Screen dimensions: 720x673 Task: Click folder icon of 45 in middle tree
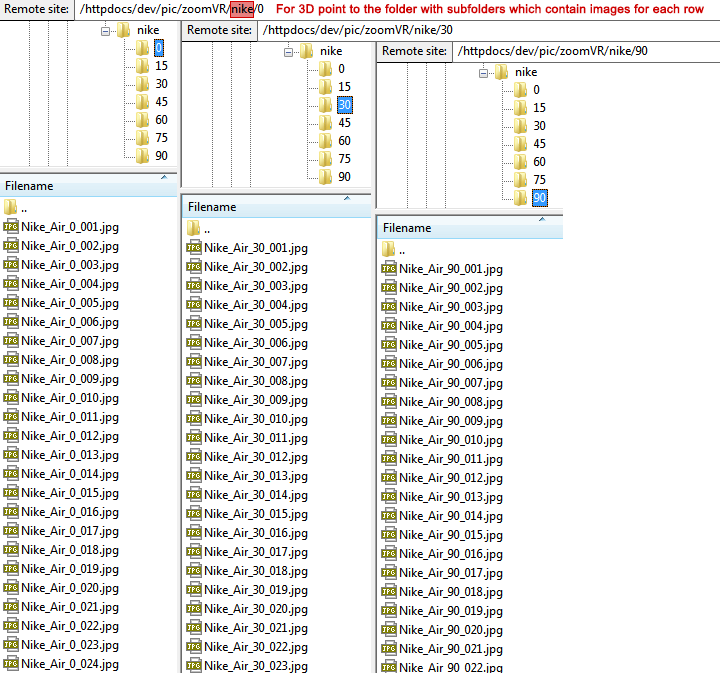click(326, 123)
